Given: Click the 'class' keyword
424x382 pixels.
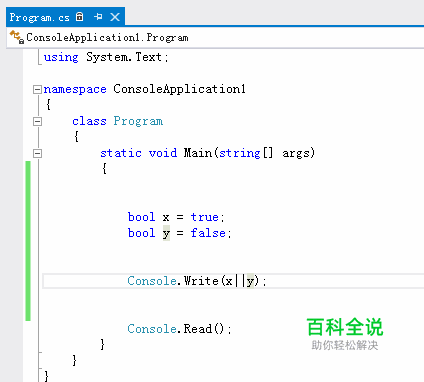Looking at the screenshot, I should click(x=89, y=121).
